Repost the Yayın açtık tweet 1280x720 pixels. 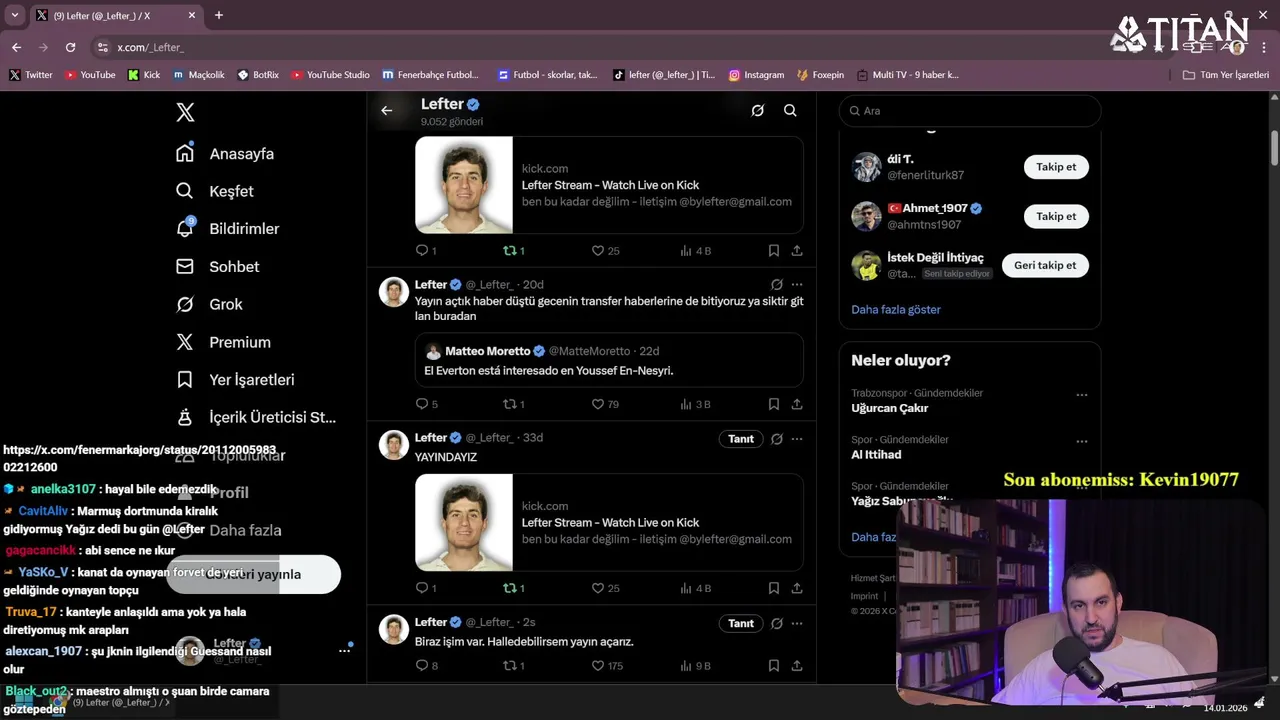[x=513, y=404]
